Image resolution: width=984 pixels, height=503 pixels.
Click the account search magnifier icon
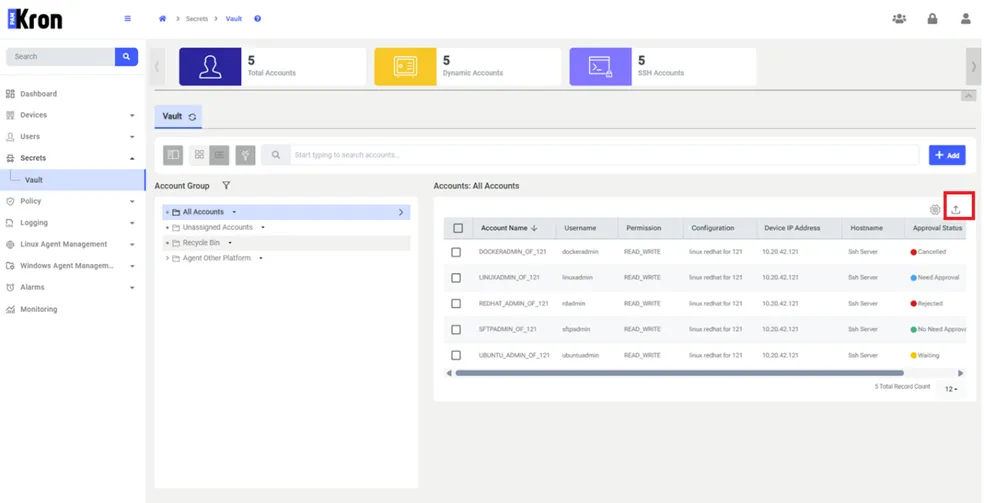click(275, 155)
